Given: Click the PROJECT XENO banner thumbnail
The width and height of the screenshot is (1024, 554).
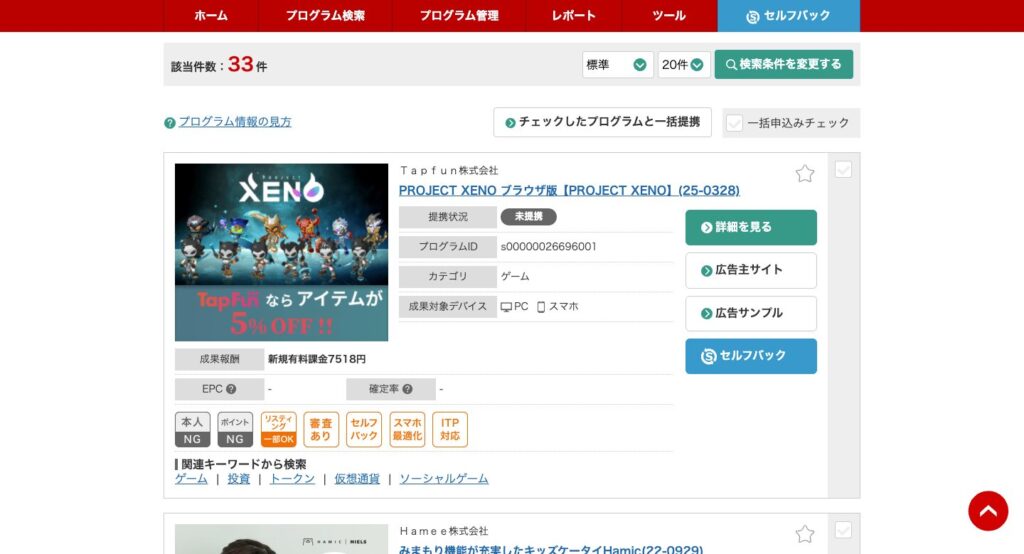Looking at the screenshot, I should point(281,252).
